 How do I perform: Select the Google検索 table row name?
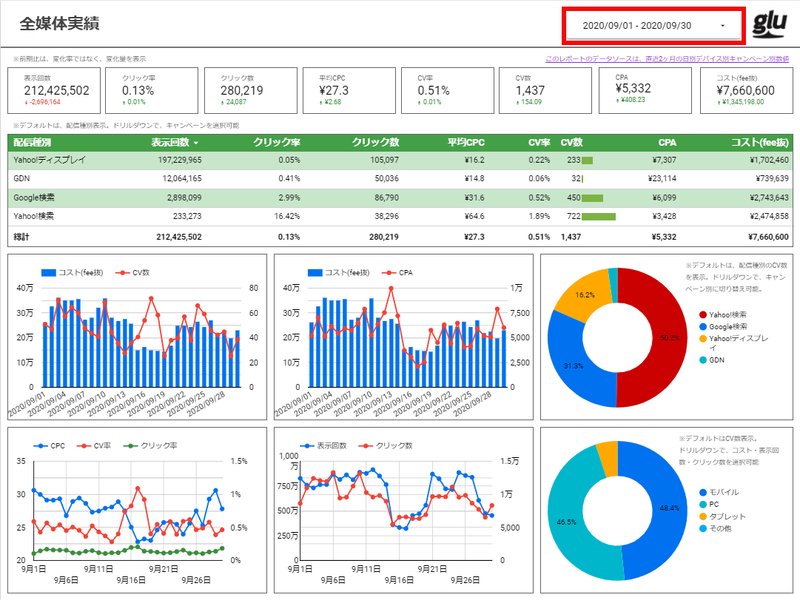pos(34,197)
